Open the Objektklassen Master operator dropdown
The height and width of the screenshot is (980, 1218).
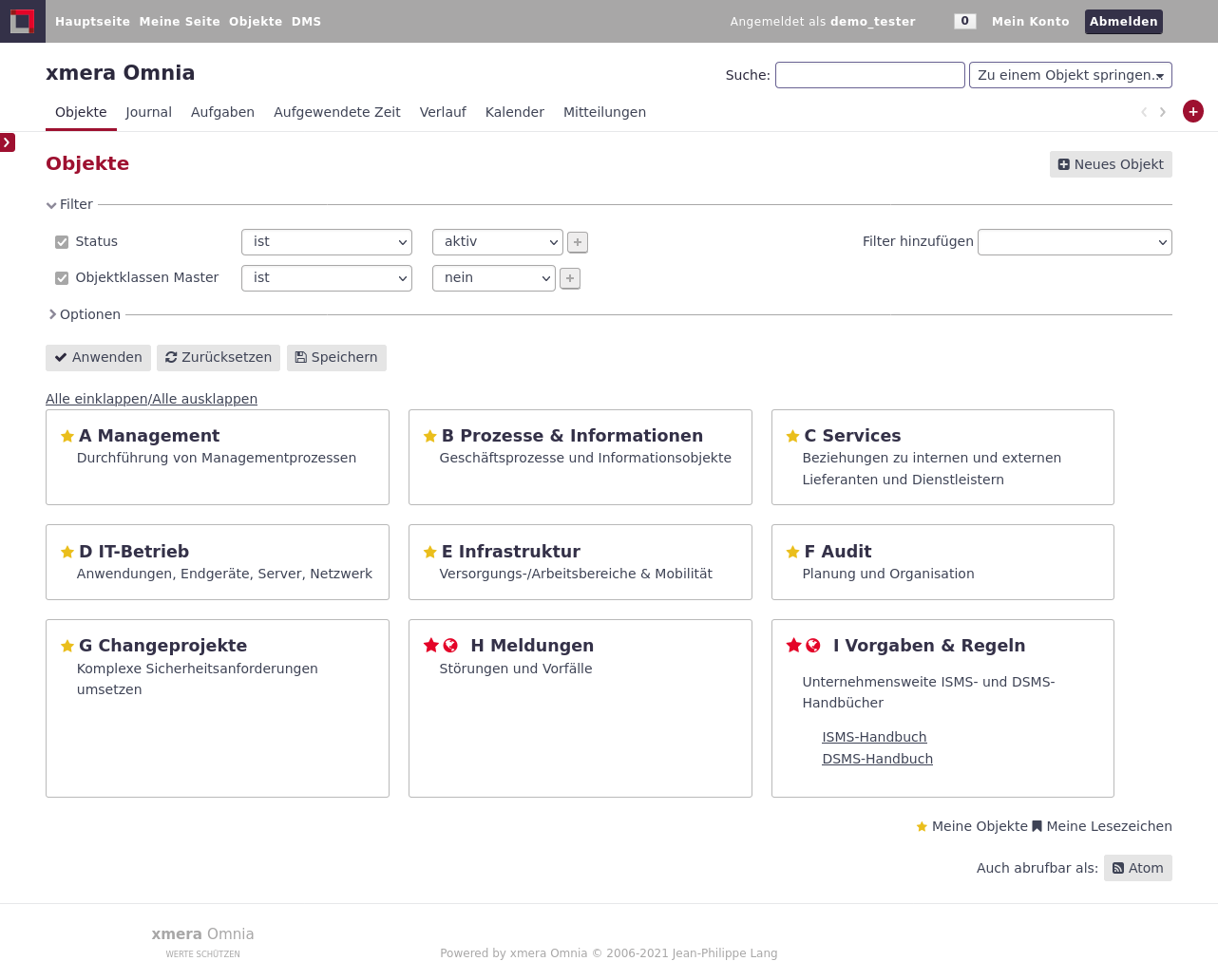tap(327, 278)
